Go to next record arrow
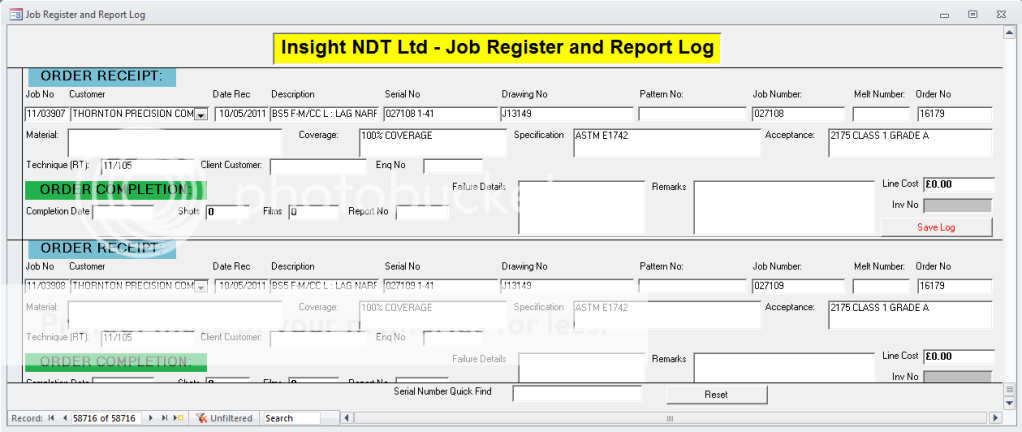This screenshot has width=1022, height=432. pyautogui.click(x=151, y=418)
